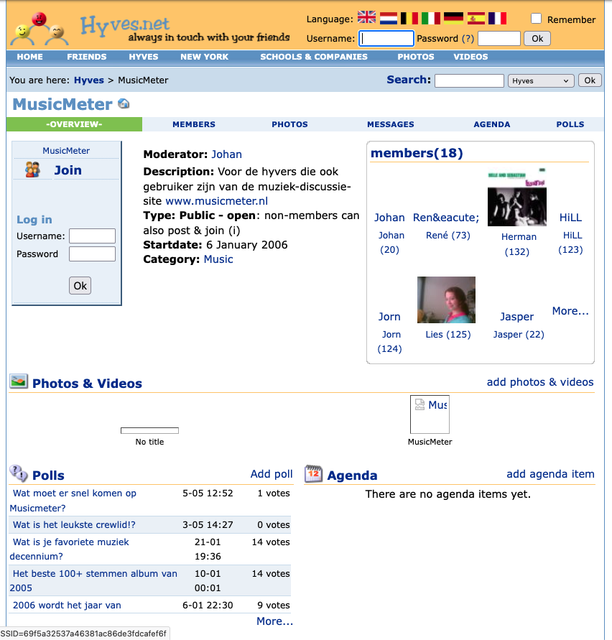
Task: Click the home icon beside MusicMeter title
Action: point(124,104)
